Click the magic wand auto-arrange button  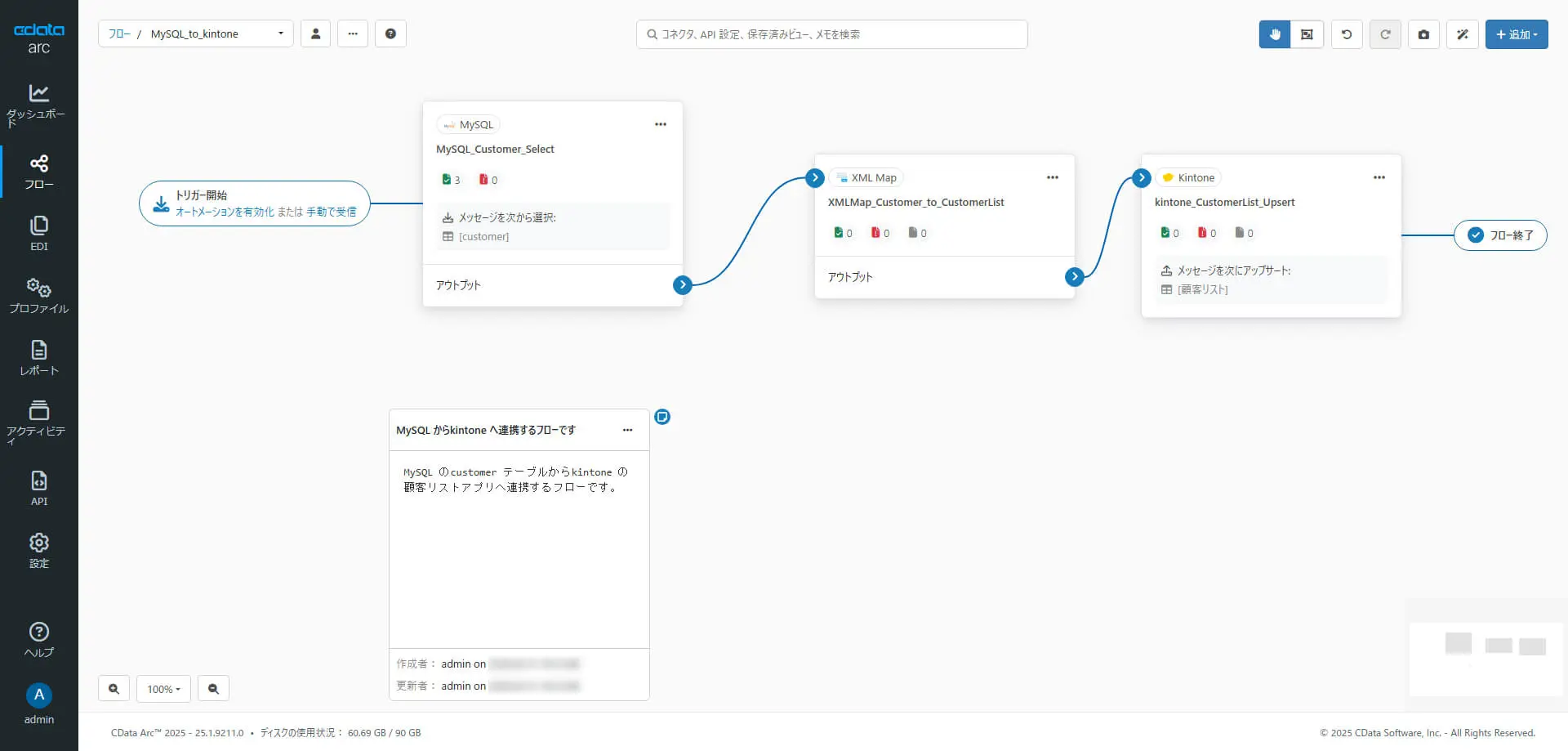[x=1463, y=34]
